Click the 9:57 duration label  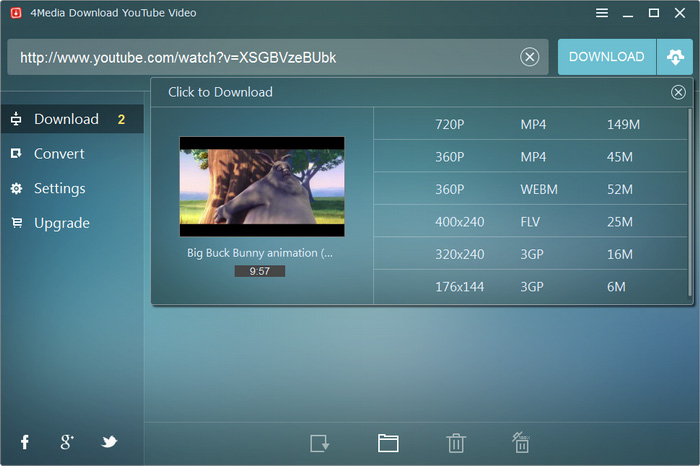(260, 271)
